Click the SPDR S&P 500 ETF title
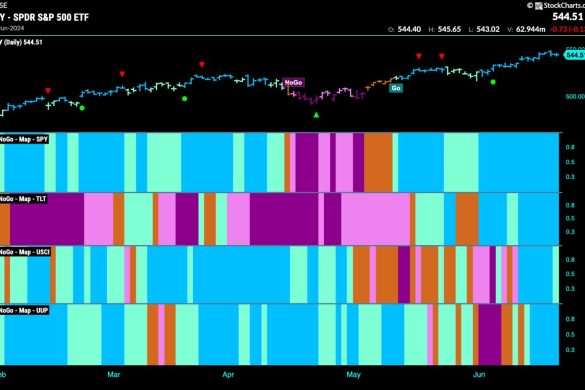Viewport: 585px width, 390px height. 51,18
